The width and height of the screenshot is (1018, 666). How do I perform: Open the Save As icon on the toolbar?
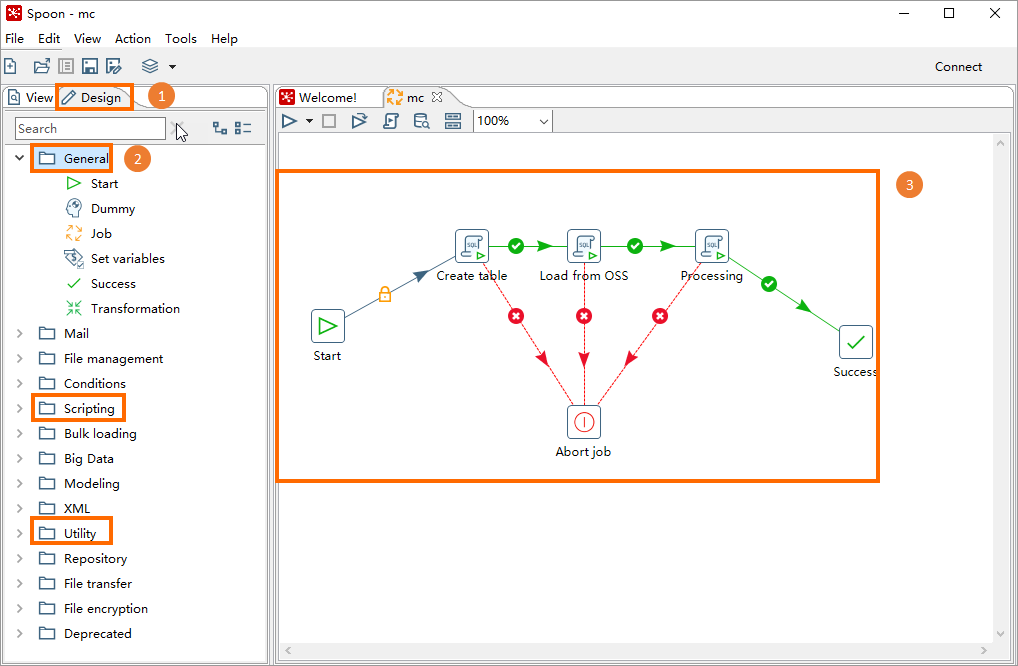tap(113, 66)
